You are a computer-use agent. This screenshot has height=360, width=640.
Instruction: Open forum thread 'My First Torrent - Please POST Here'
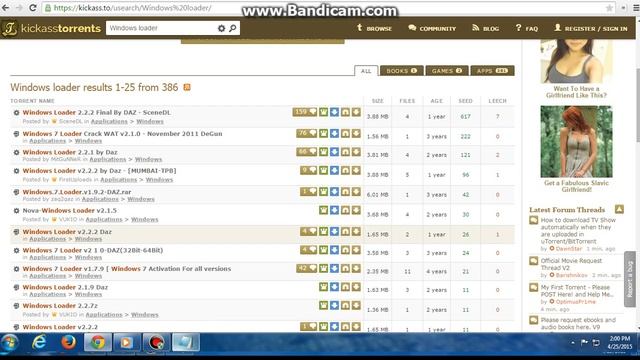coord(577,291)
